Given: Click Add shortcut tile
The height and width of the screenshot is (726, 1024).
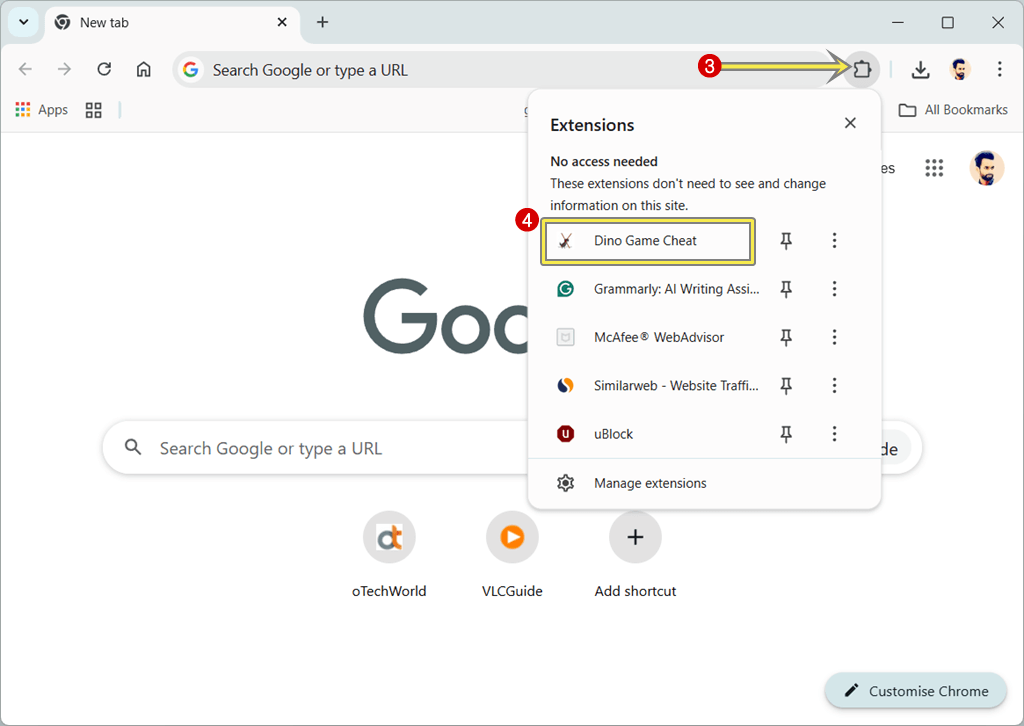Looking at the screenshot, I should tap(635, 555).
